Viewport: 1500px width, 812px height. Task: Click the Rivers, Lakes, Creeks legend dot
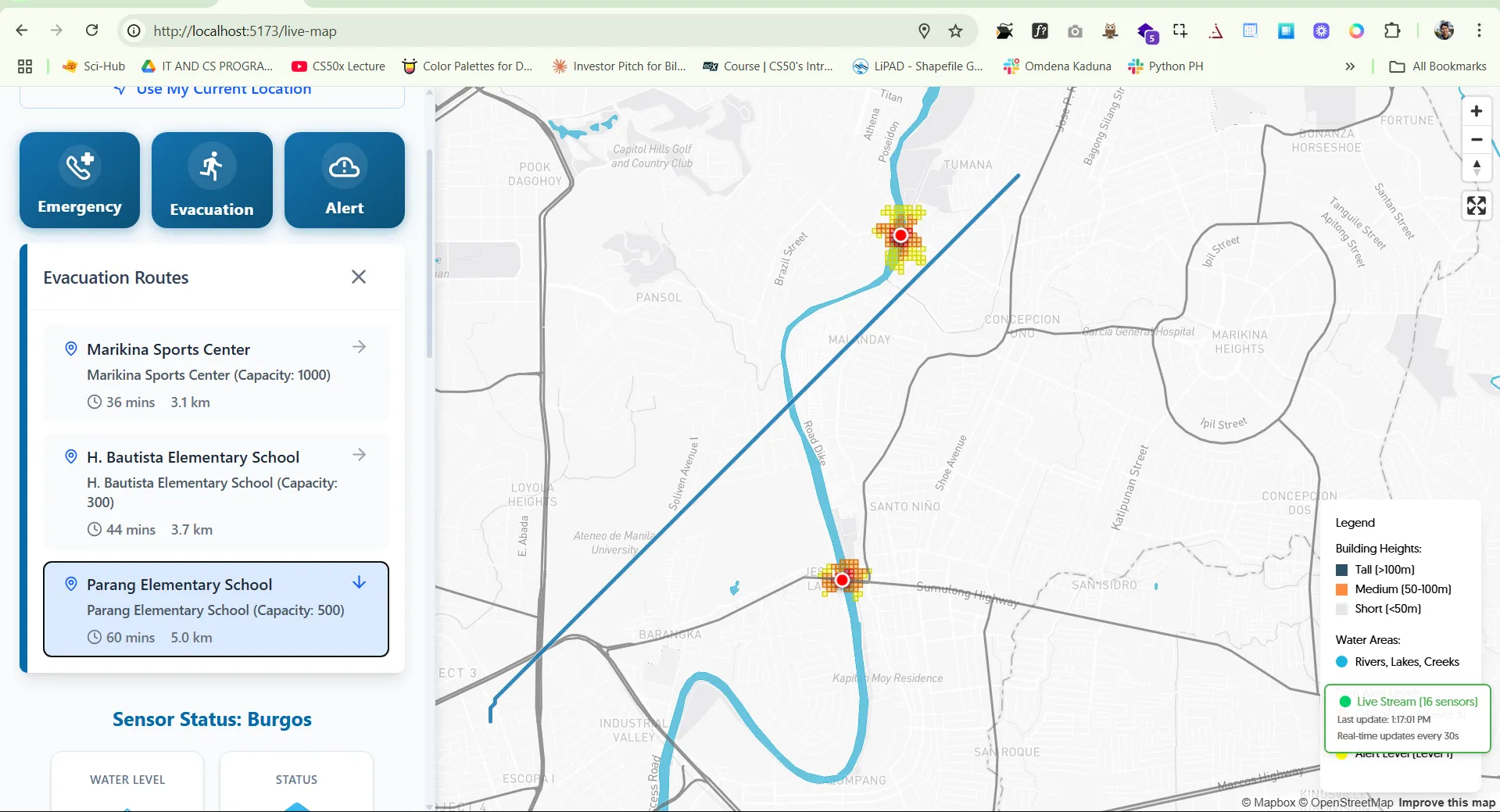(1342, 662)
